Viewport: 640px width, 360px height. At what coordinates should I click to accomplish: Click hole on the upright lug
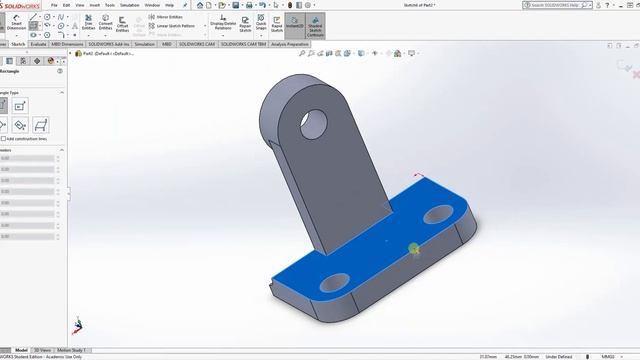tap(313, 124)
